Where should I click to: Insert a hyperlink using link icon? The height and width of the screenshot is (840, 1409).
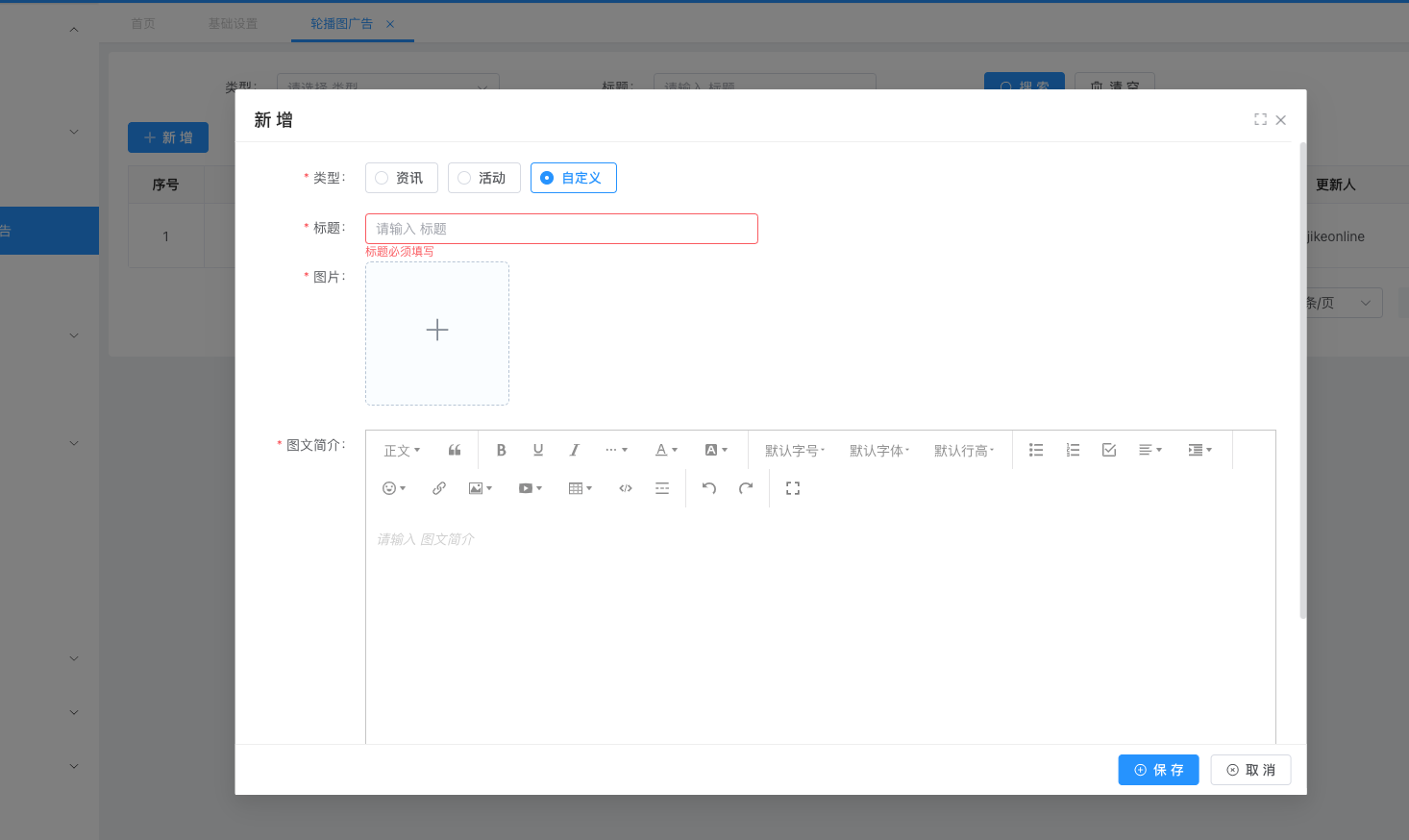pyautogui.click(x=439, y=488)
